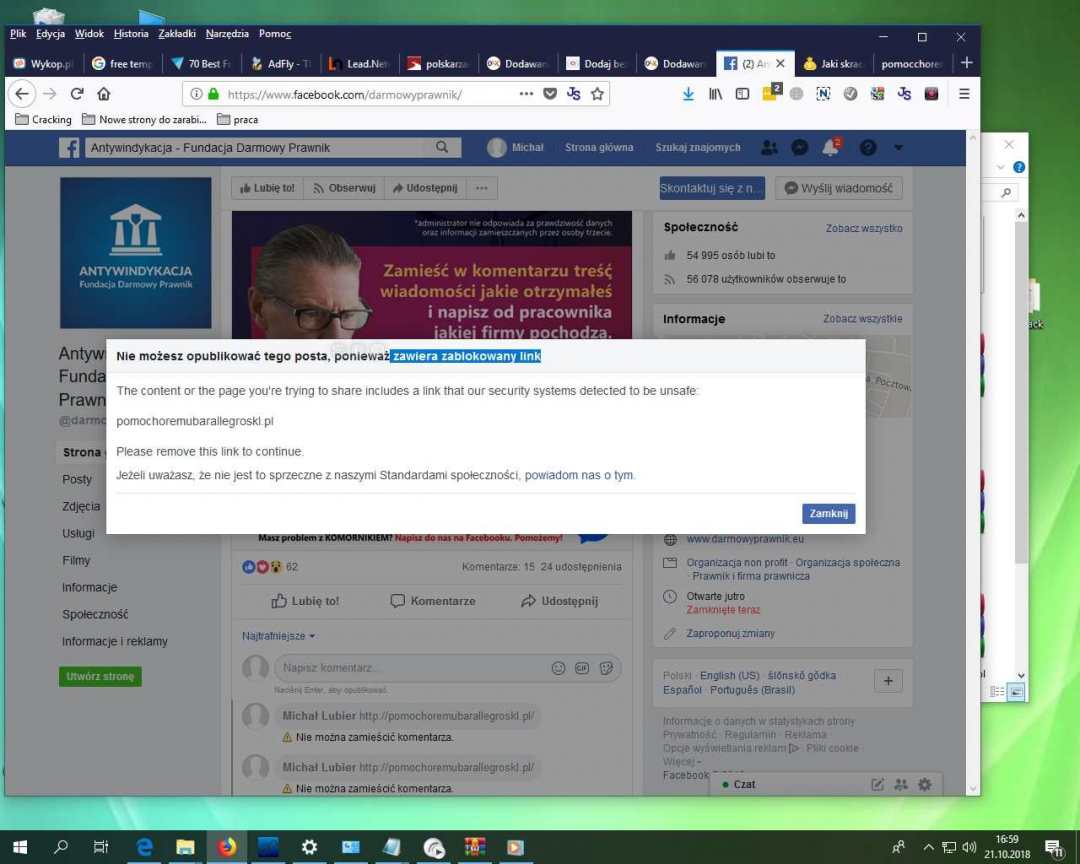Open the Firefox downloads arrow icon
Viewport: 1080px width, 864px height.
coord(688,94)
